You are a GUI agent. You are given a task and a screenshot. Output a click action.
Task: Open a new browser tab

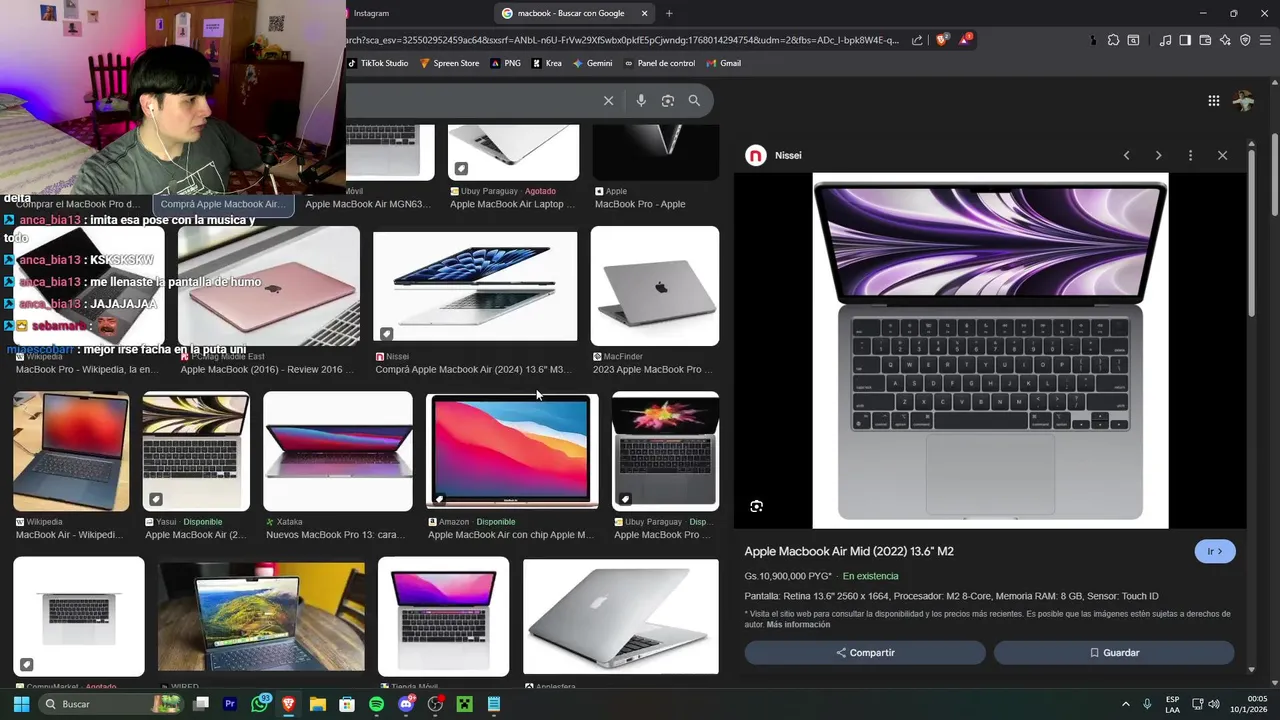669,13
